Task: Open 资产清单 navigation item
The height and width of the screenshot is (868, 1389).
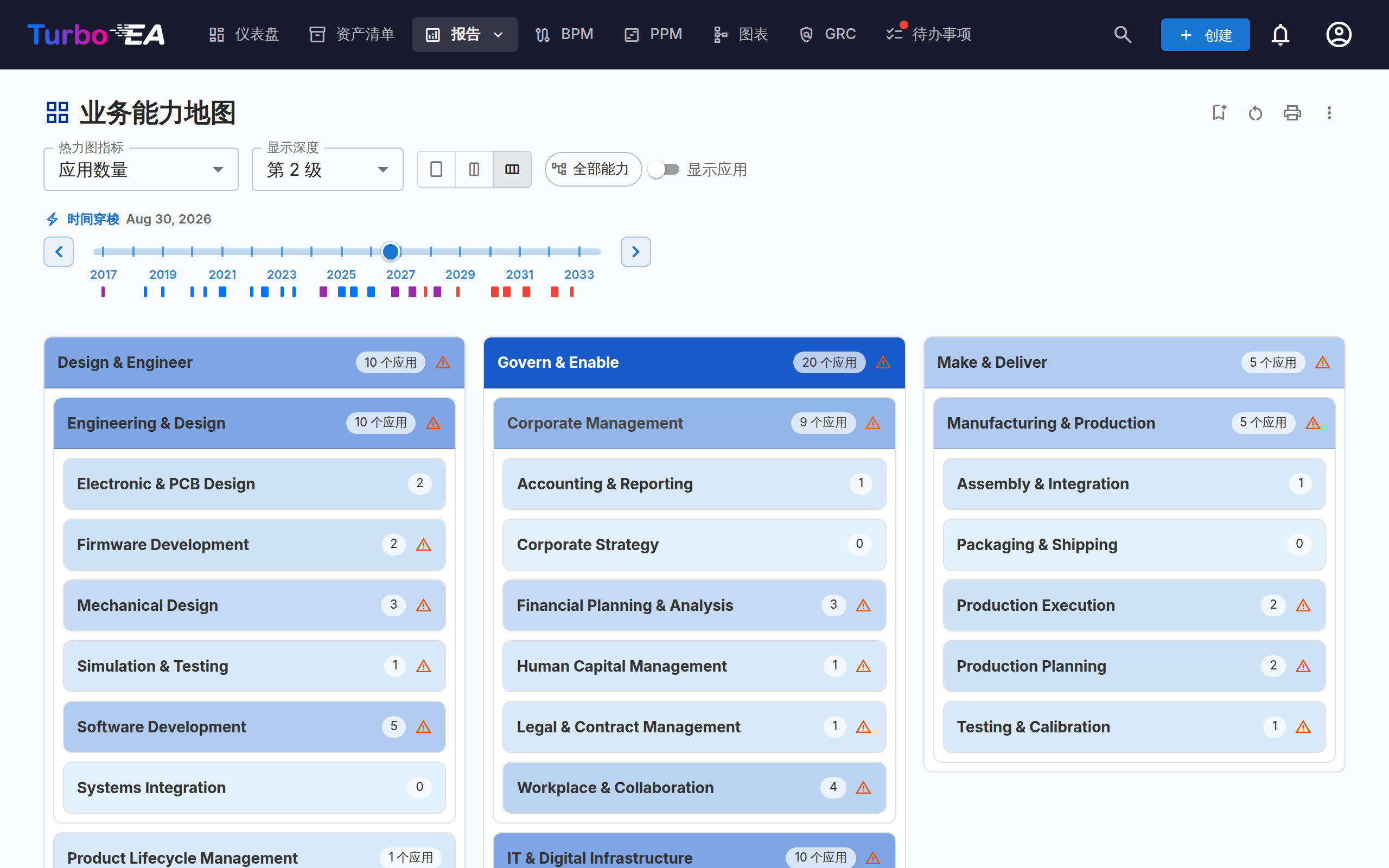Action: (352, 34)
